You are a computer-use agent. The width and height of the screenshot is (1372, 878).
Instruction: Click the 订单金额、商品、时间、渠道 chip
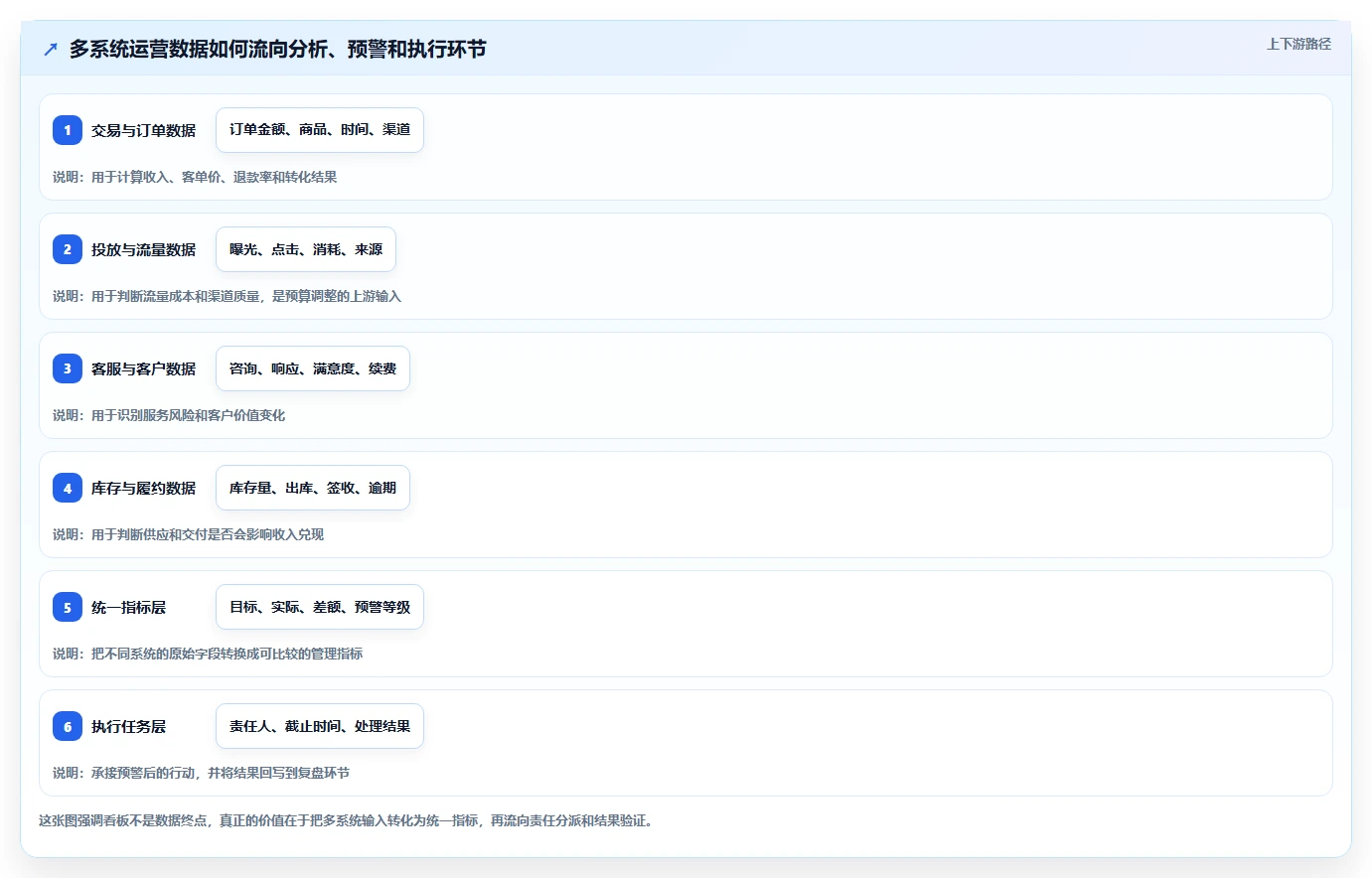[x=320, y=130]
